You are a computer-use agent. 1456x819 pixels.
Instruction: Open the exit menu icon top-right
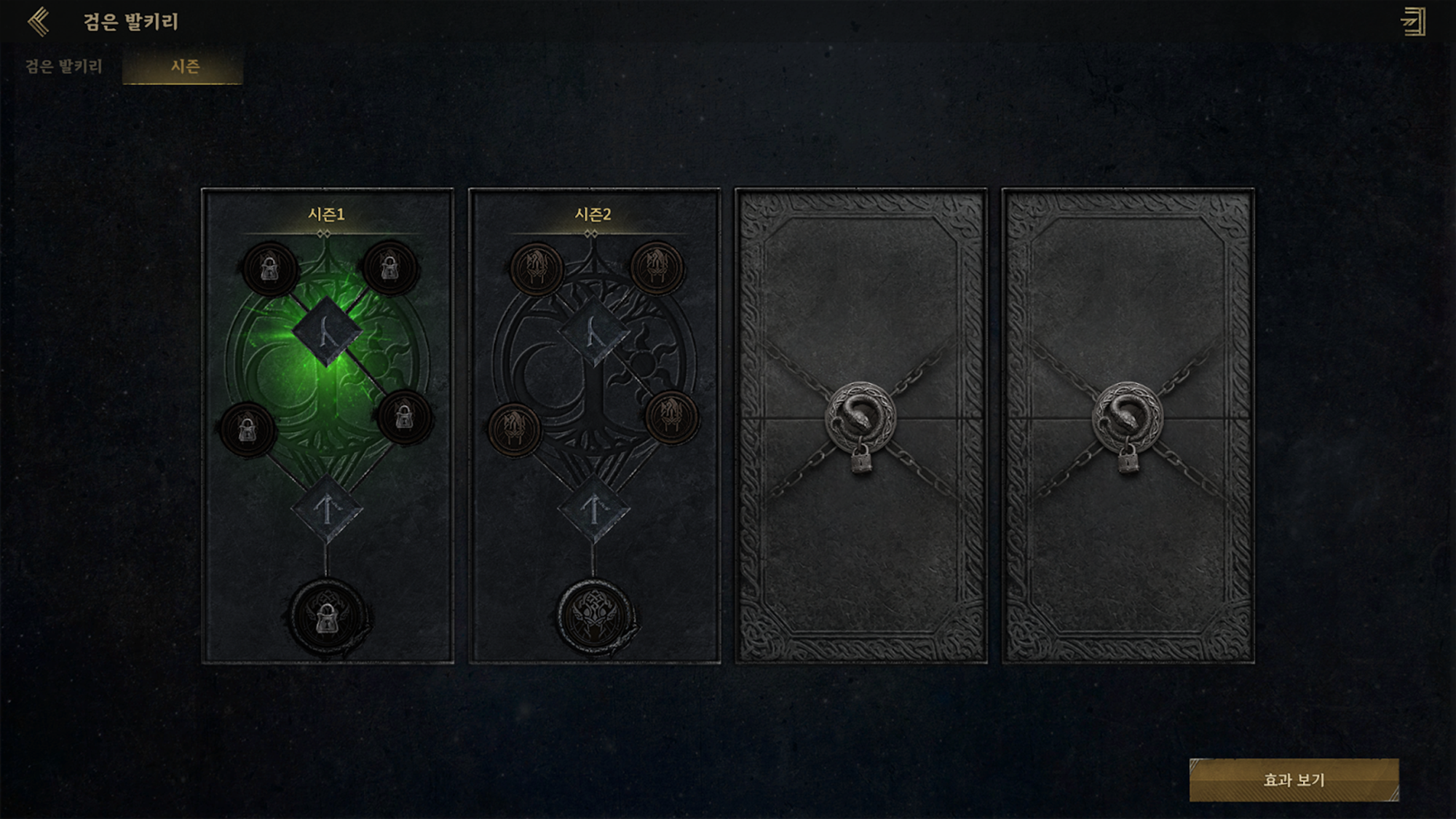coord(1413,22)
